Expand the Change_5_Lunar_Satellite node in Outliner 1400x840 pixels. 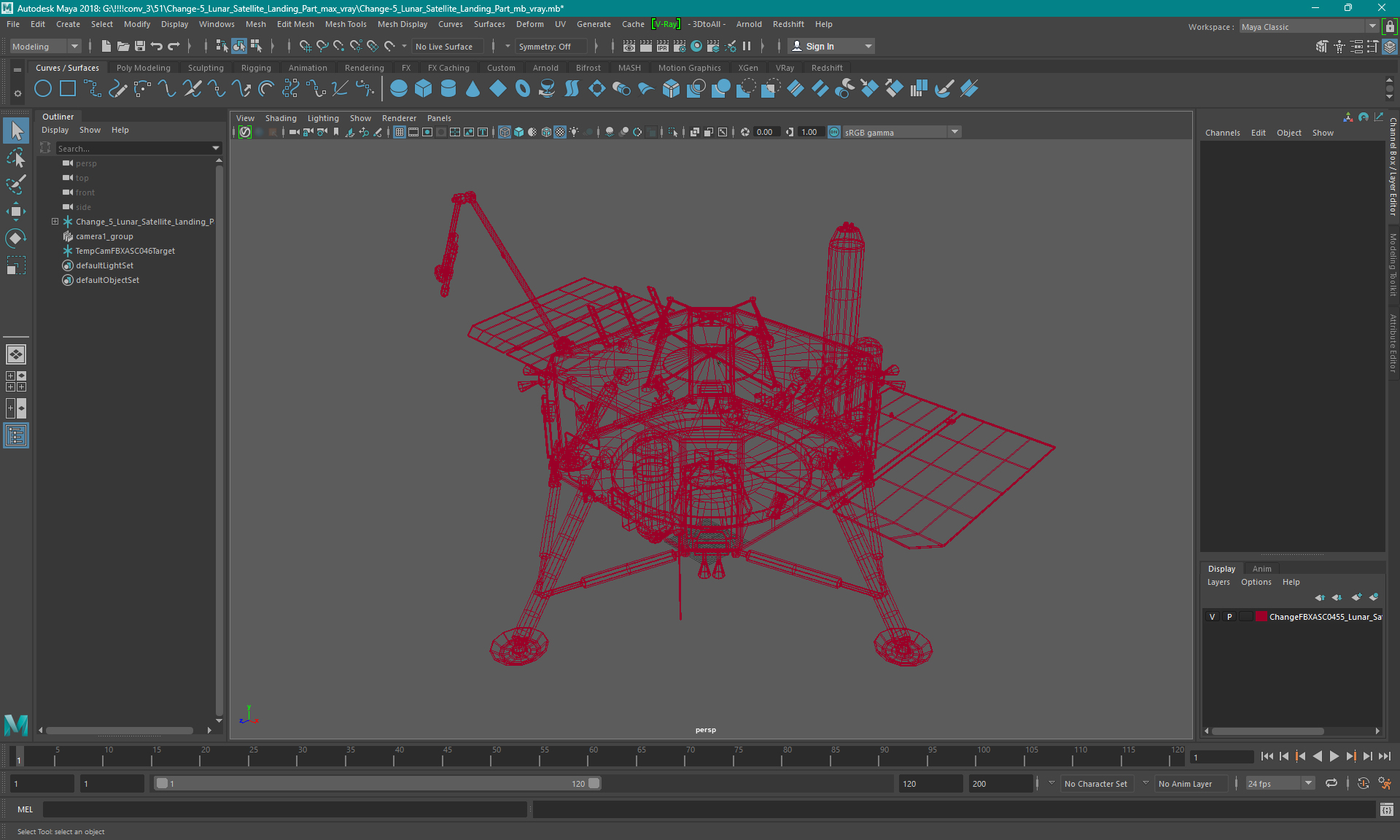[x=55, y=222]
